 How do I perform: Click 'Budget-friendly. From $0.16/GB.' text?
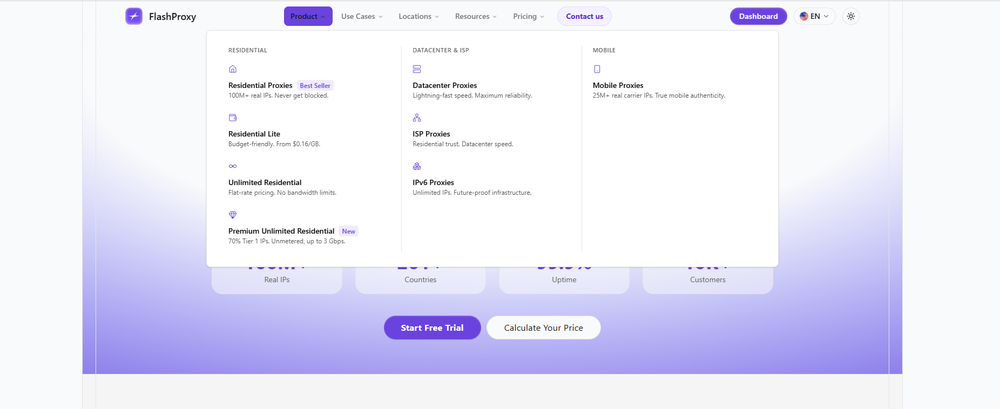[274, 144]
